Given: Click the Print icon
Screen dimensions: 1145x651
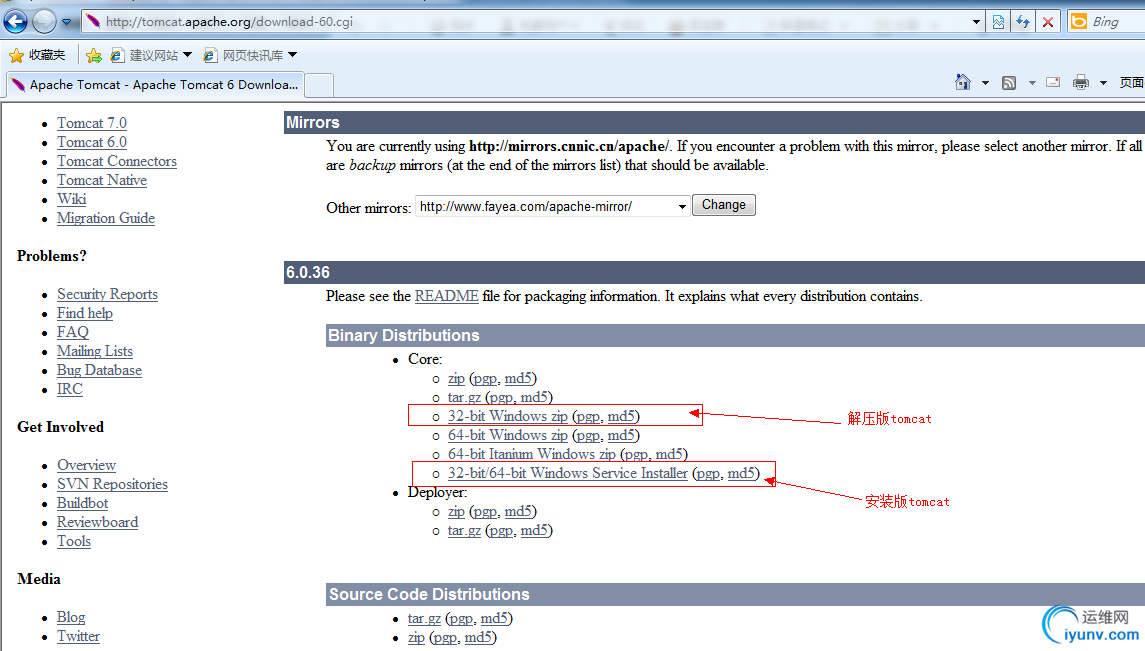Looking at the screenshot, I should click(x=1081, y=82).
